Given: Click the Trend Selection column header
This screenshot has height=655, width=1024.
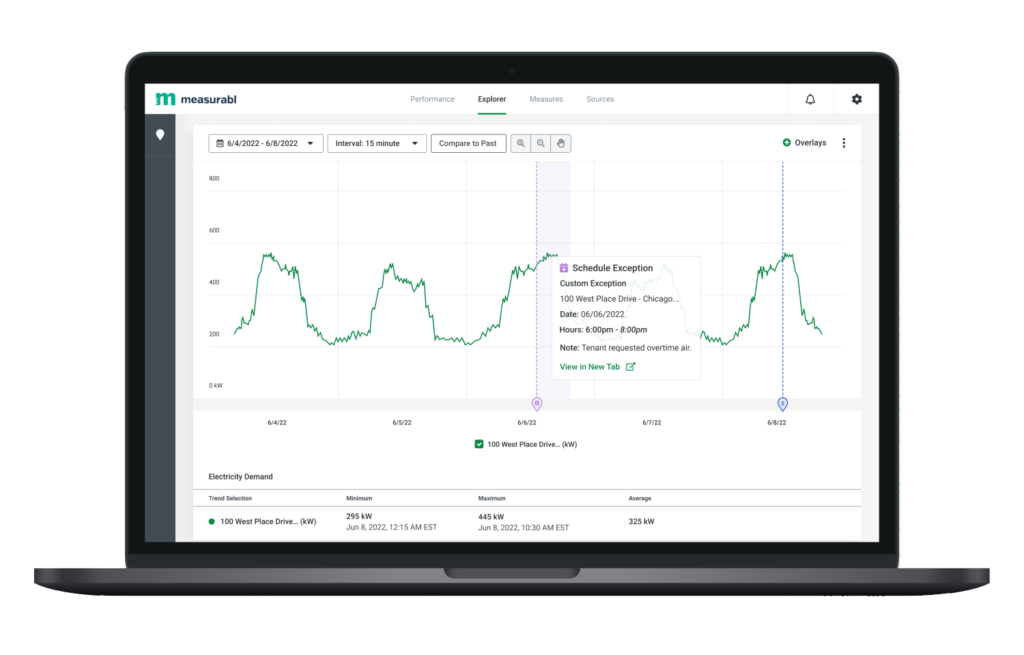Looking at the screenshot, I should point(230,498).
